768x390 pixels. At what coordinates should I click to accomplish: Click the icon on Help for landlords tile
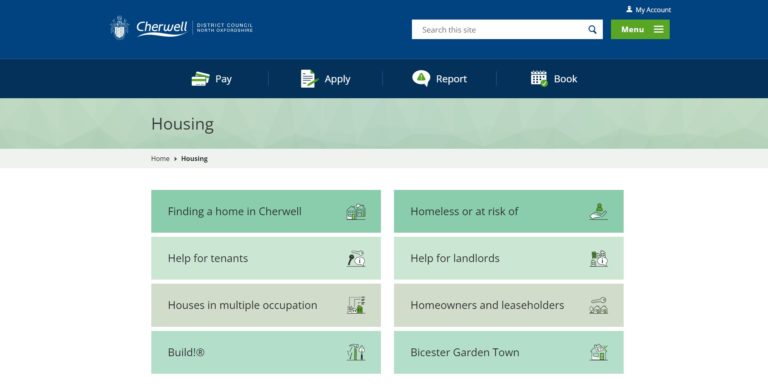pos(599,259)
